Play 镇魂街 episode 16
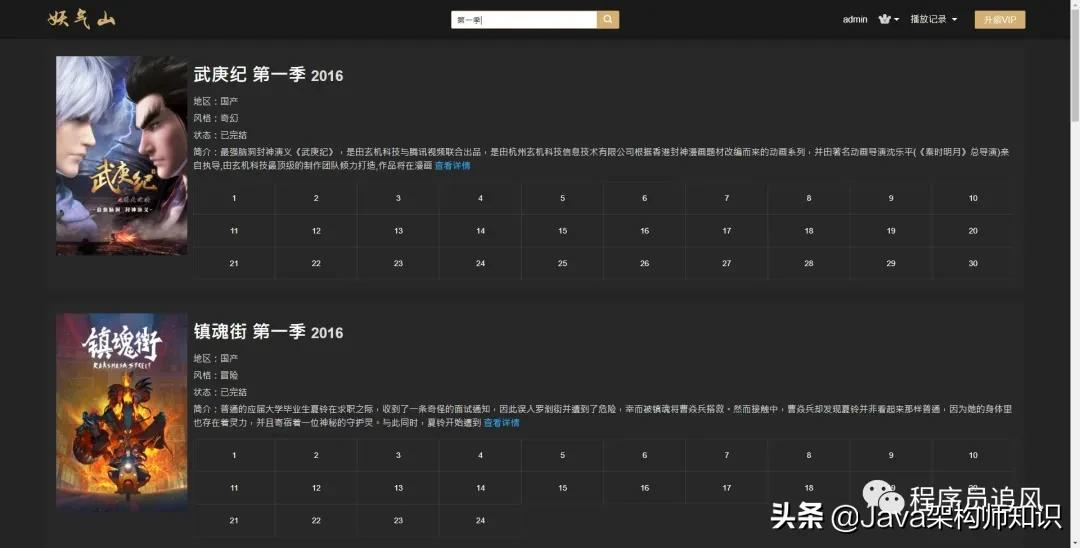This screenshot has width=1080, height=548. [645, 487]
